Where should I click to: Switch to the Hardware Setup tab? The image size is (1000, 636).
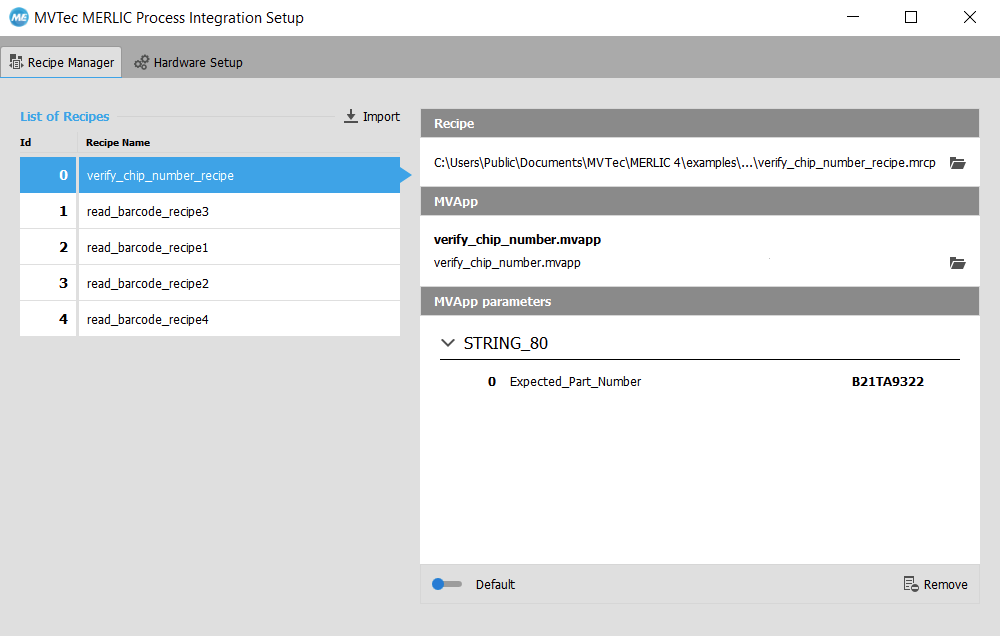coord(188,62)
